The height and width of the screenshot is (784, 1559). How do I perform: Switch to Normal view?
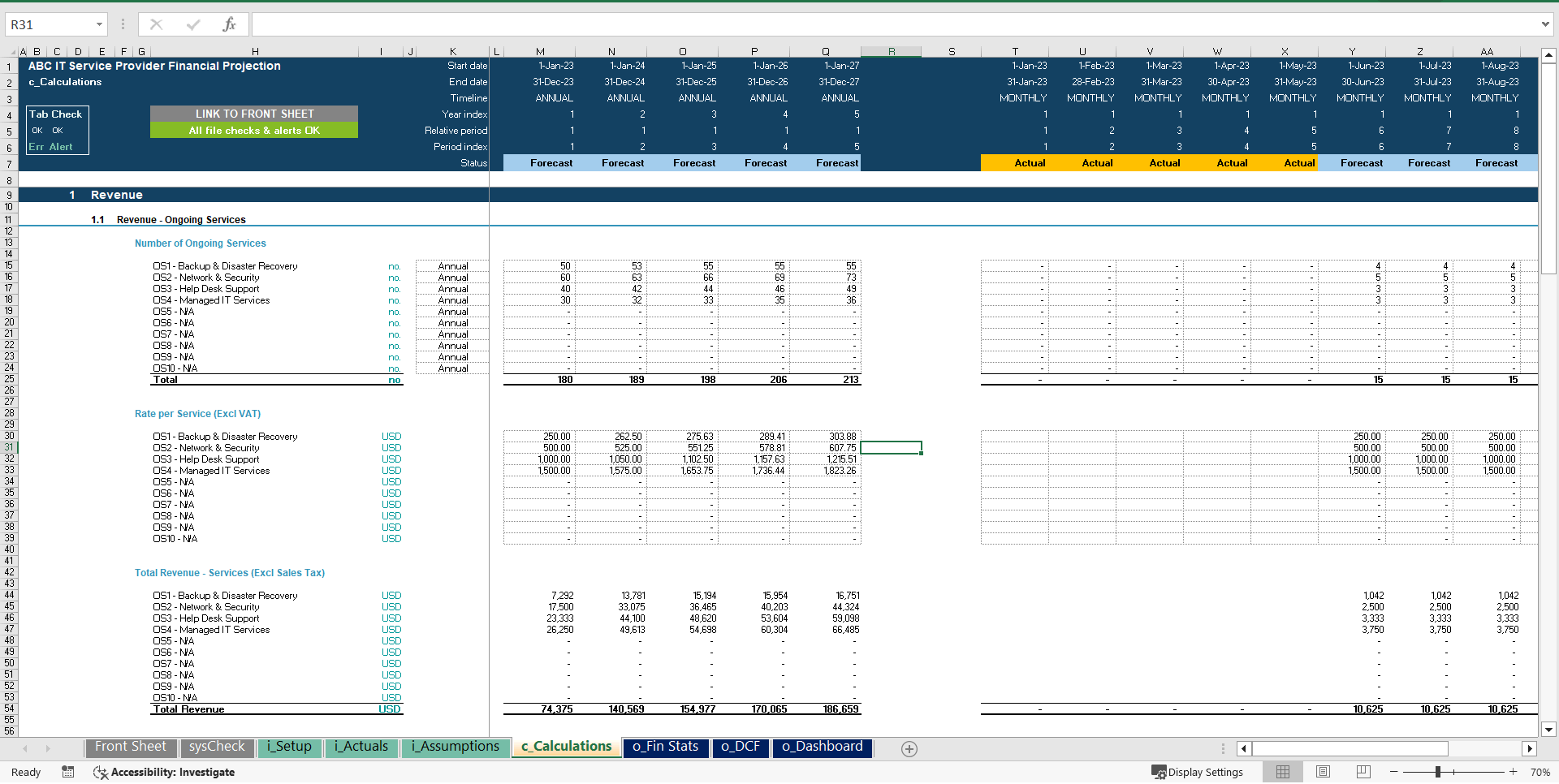coord(1283,772)
